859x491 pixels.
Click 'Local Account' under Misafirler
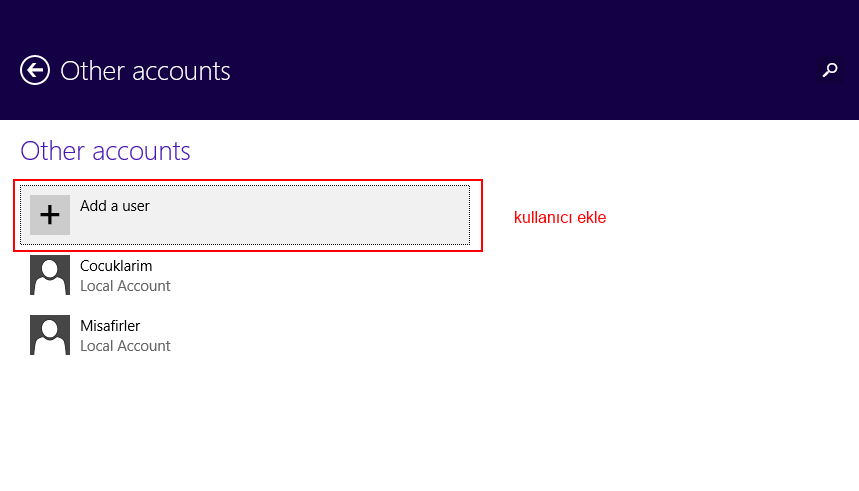click(x=125, y=346)
